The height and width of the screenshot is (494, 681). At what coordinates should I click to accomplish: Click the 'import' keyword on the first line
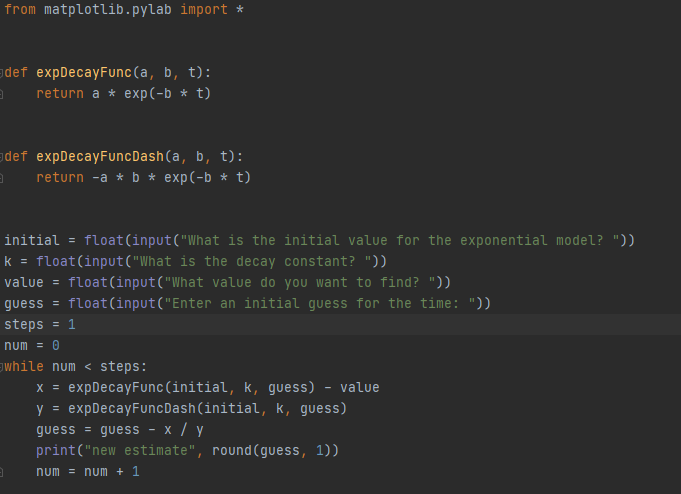point(204,10)
